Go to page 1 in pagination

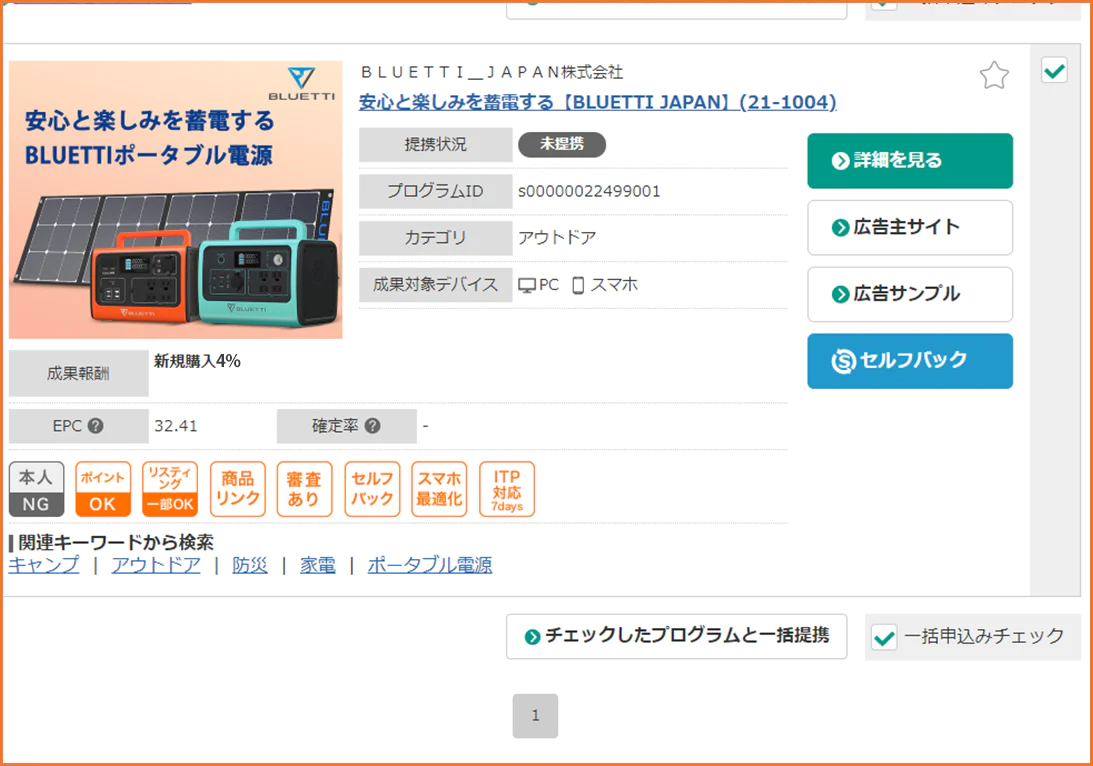coord(535,716)
